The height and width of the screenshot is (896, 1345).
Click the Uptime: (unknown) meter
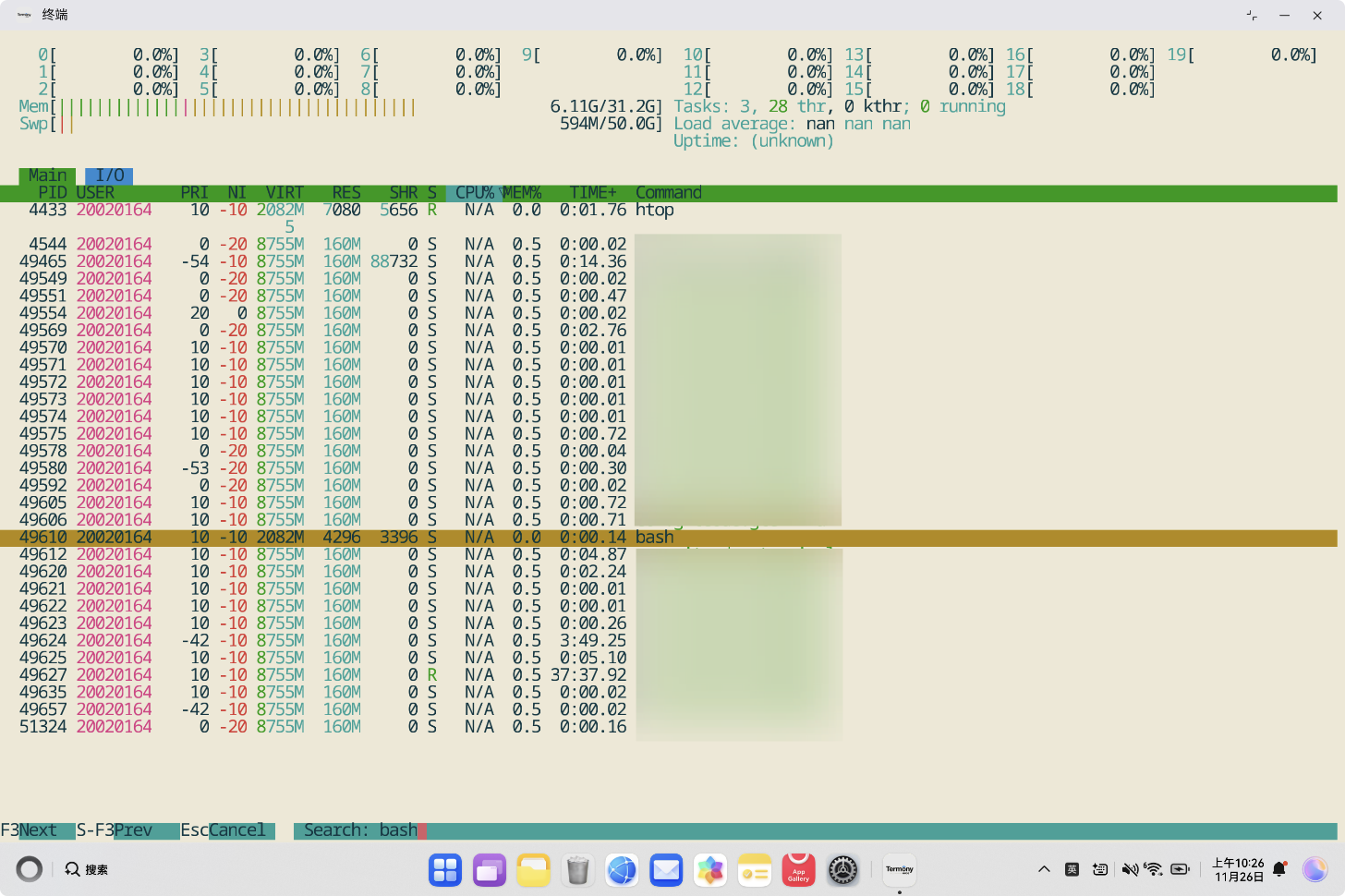(754, 141)
